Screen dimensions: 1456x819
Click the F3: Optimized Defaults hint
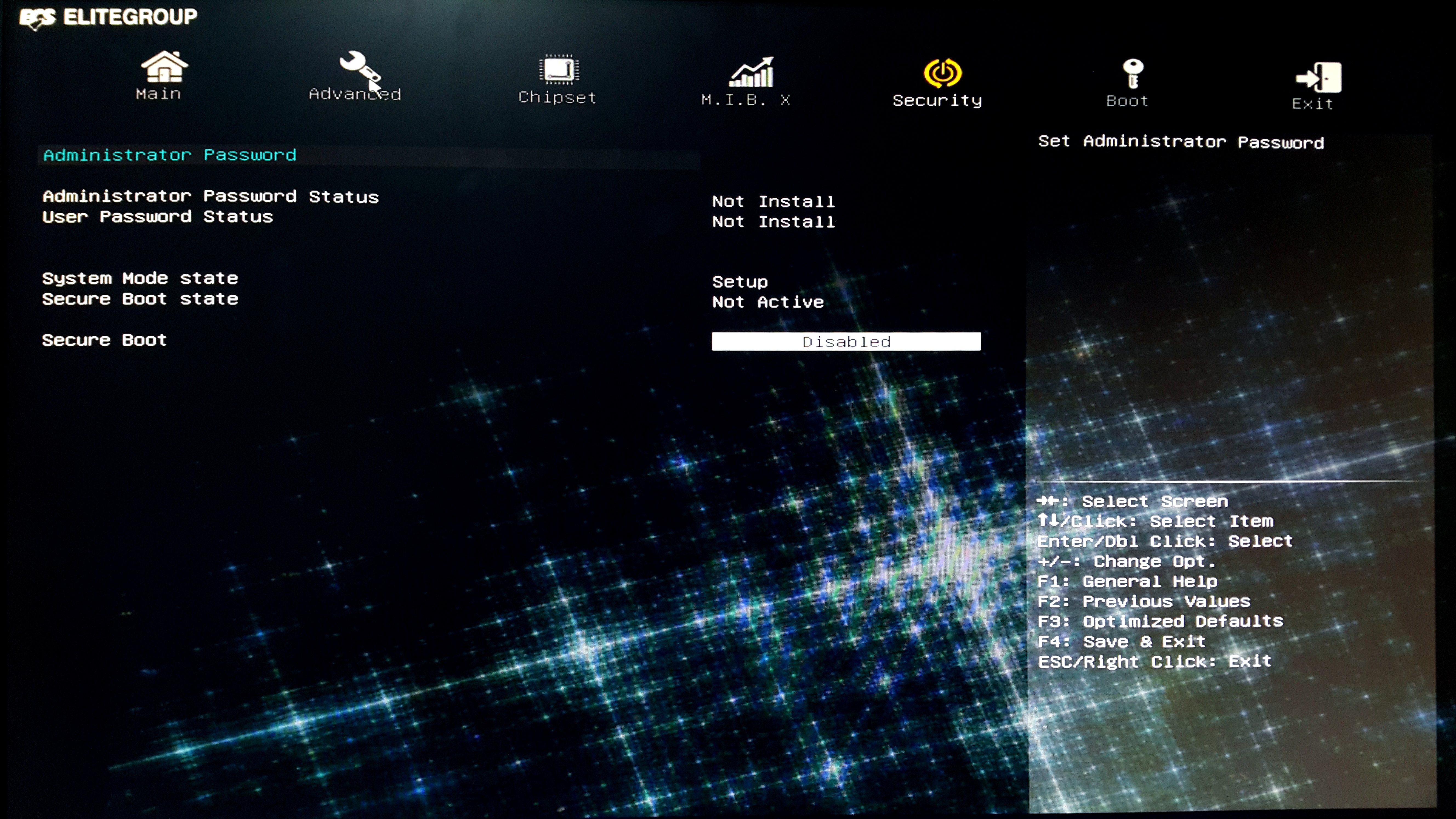[1161, 621]
